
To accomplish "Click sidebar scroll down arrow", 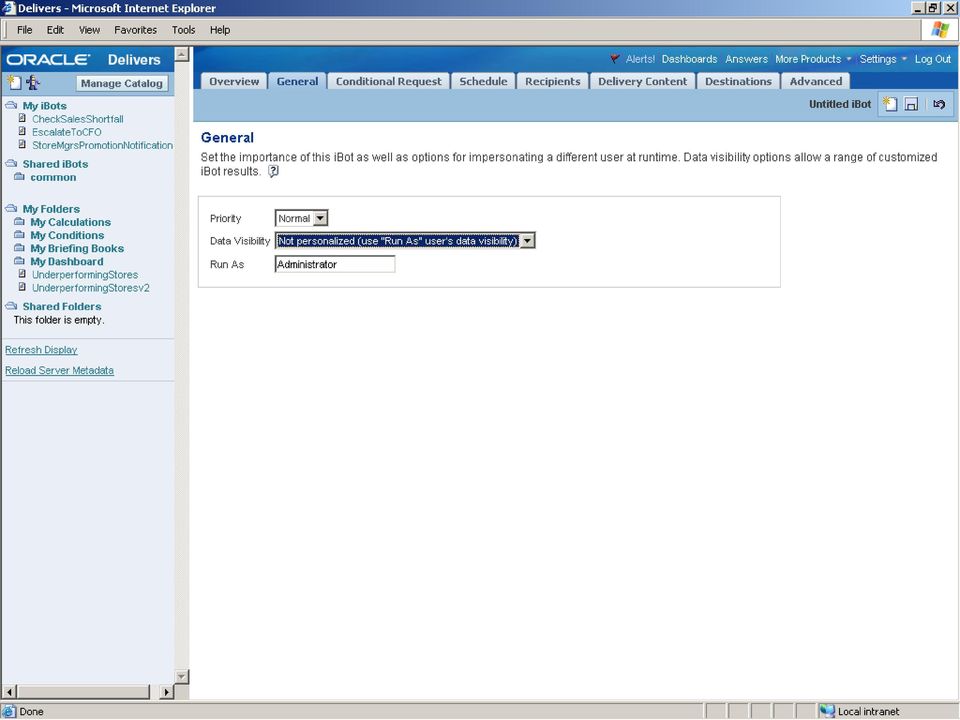I will point(182,677).
